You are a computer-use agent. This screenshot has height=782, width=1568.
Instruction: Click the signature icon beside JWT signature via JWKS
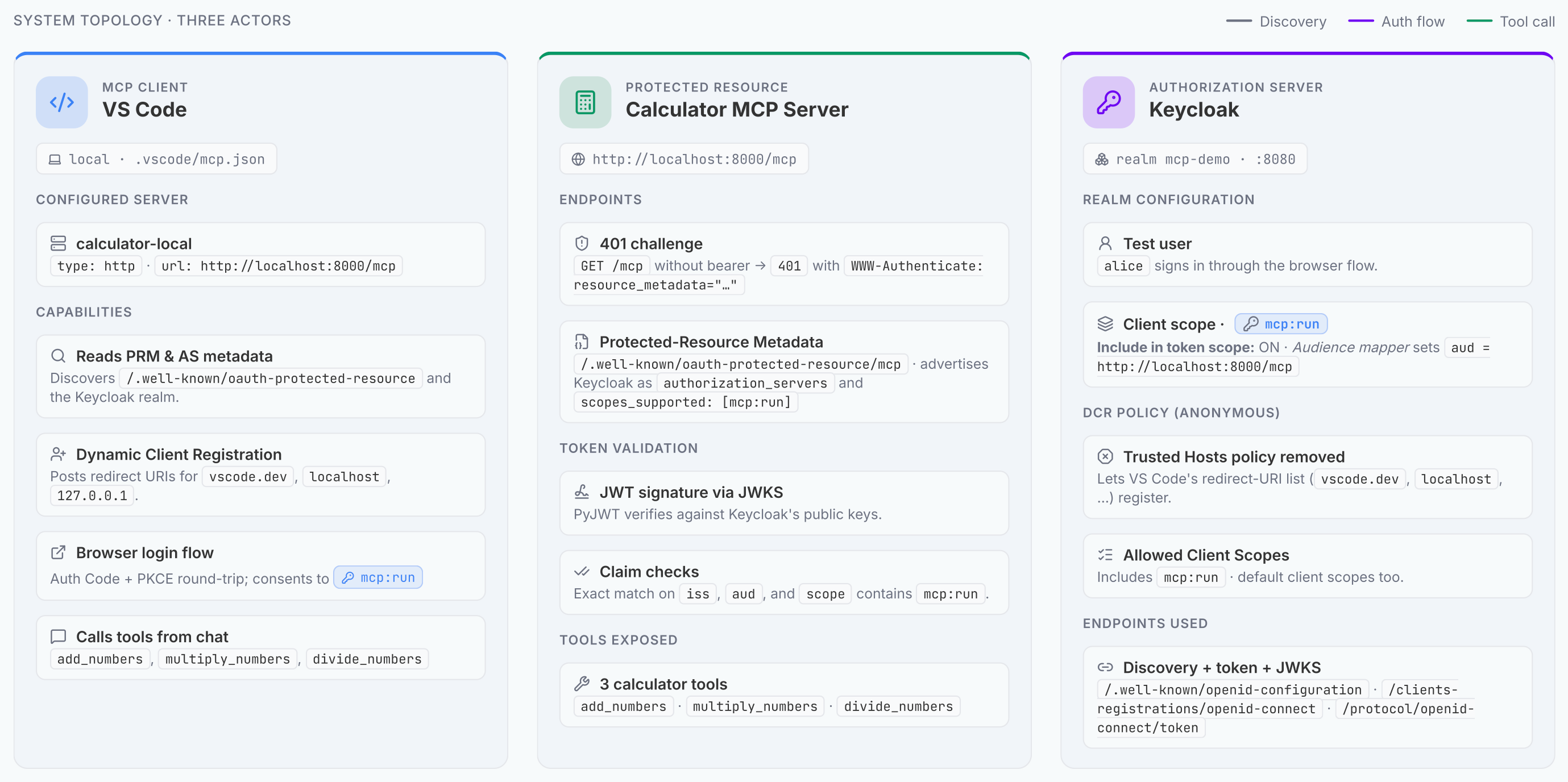(x=582, y=492)
